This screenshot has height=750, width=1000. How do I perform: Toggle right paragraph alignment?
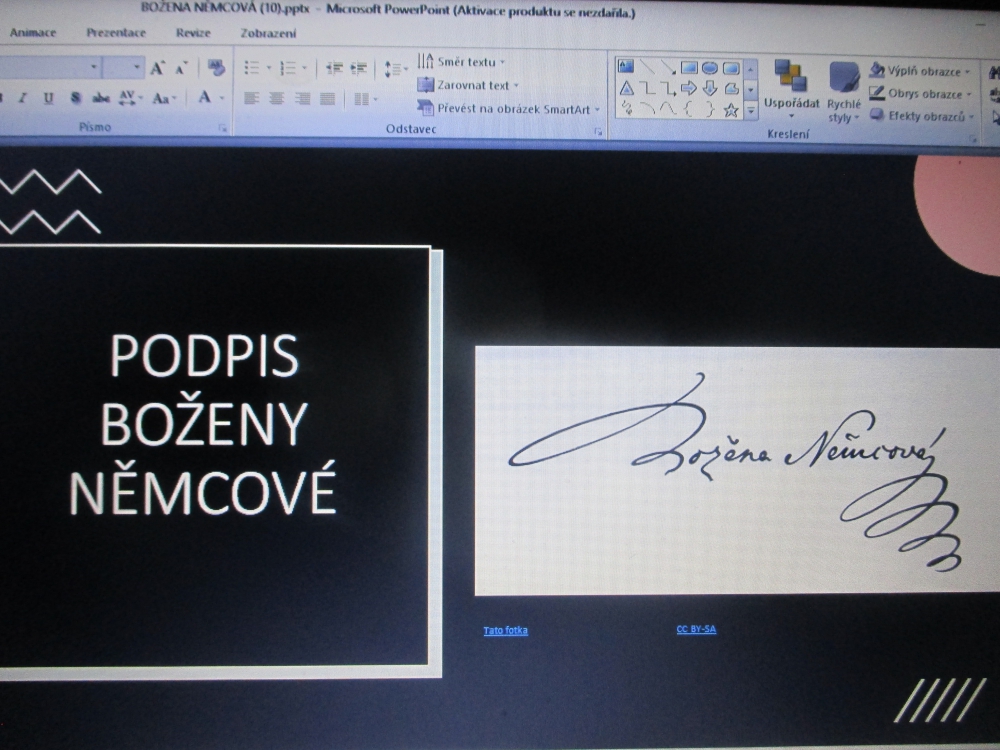302,99
